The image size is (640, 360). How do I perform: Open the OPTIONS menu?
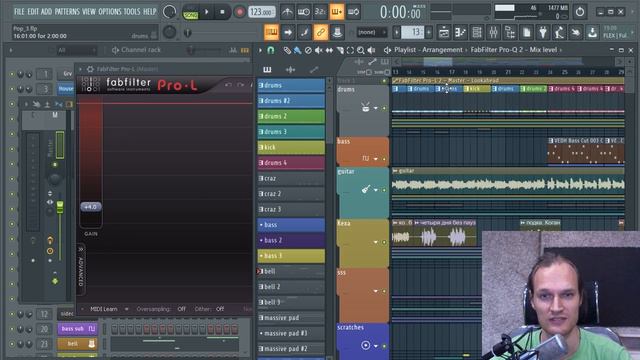click(x=110, y=11)
